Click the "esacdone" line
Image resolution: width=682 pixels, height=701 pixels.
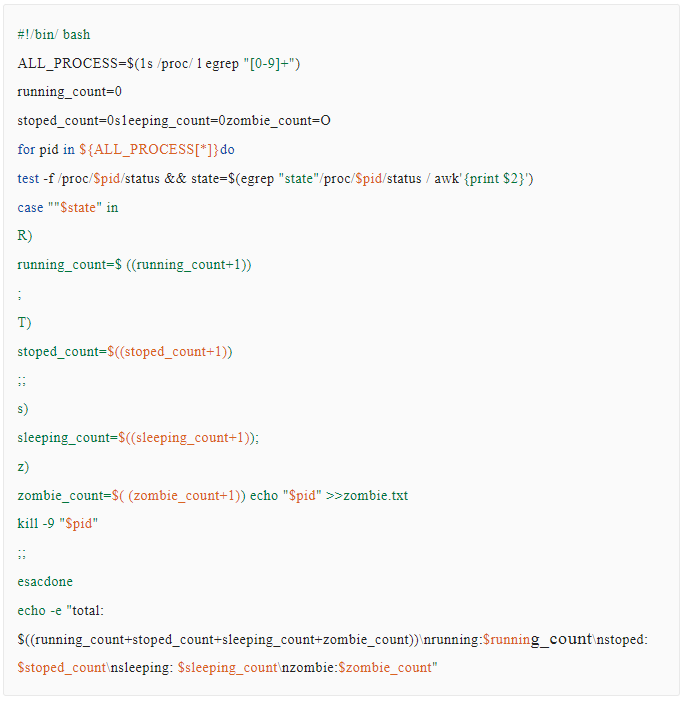pos(45,581)
